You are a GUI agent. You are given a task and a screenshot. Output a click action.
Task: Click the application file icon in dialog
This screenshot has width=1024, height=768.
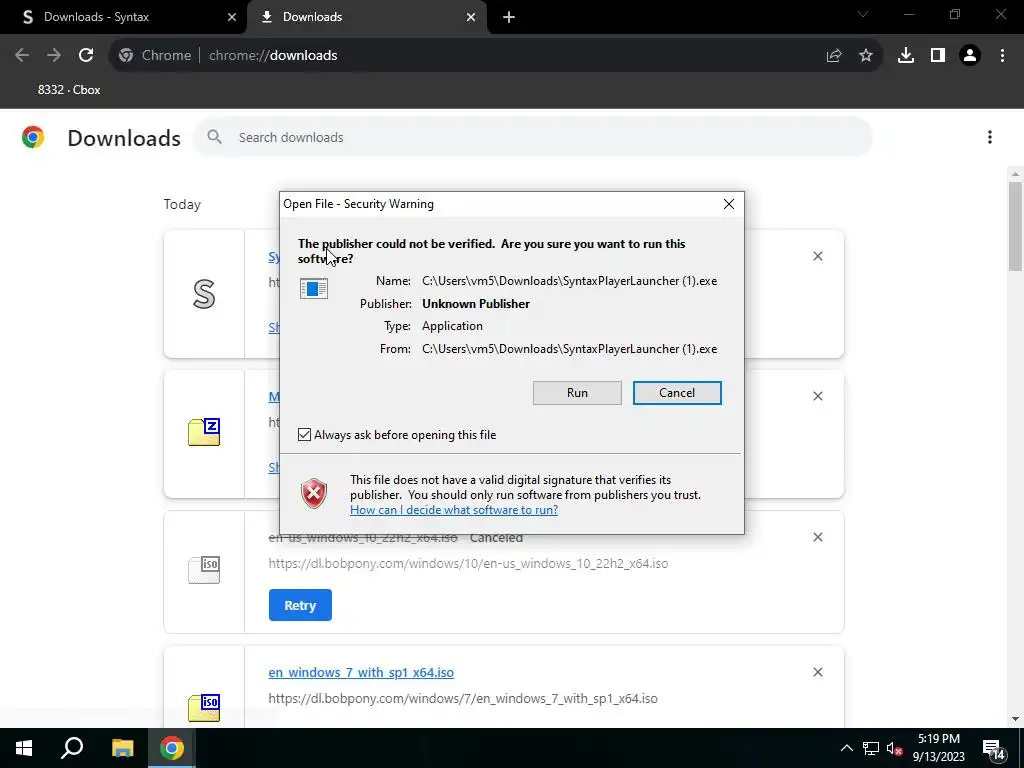coord(313,288)
